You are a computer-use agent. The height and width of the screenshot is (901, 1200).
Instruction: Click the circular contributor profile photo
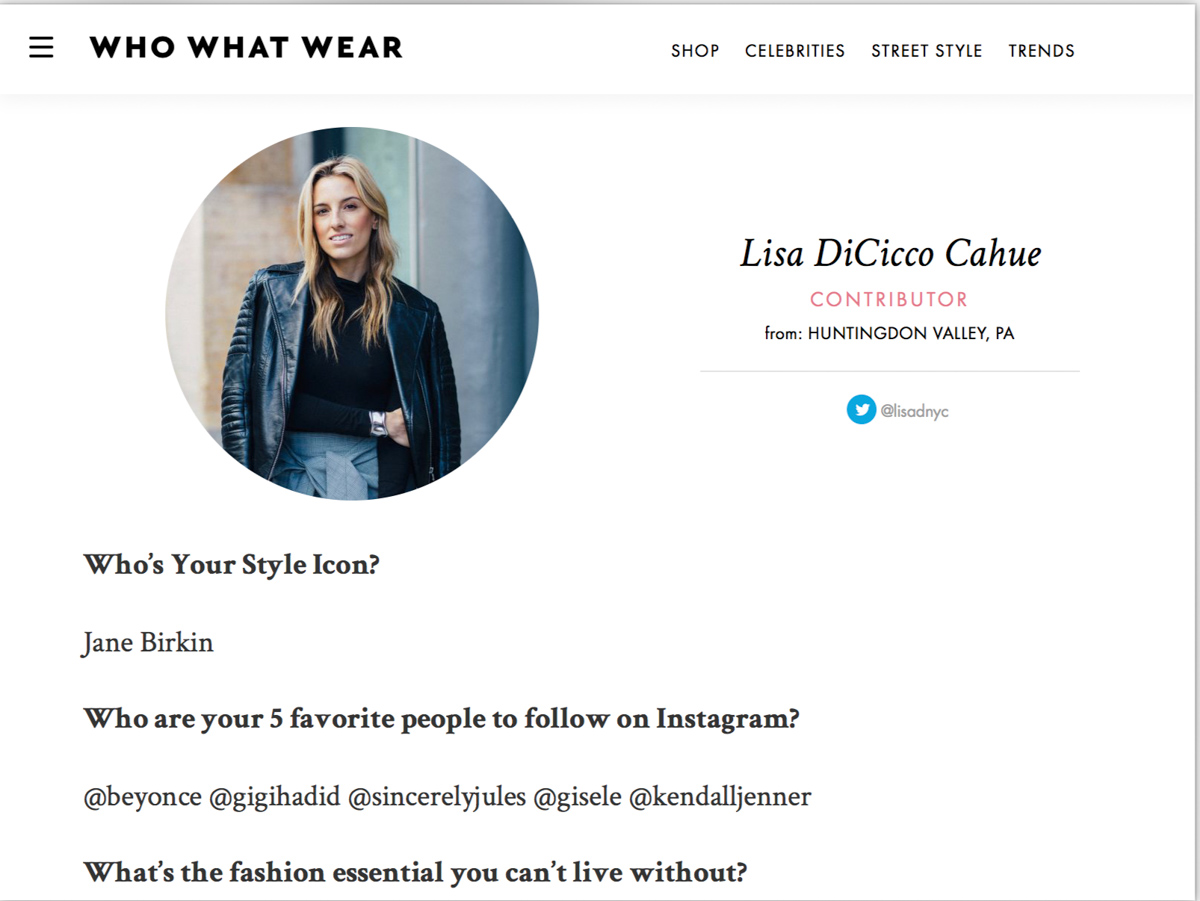click(352, 313)
